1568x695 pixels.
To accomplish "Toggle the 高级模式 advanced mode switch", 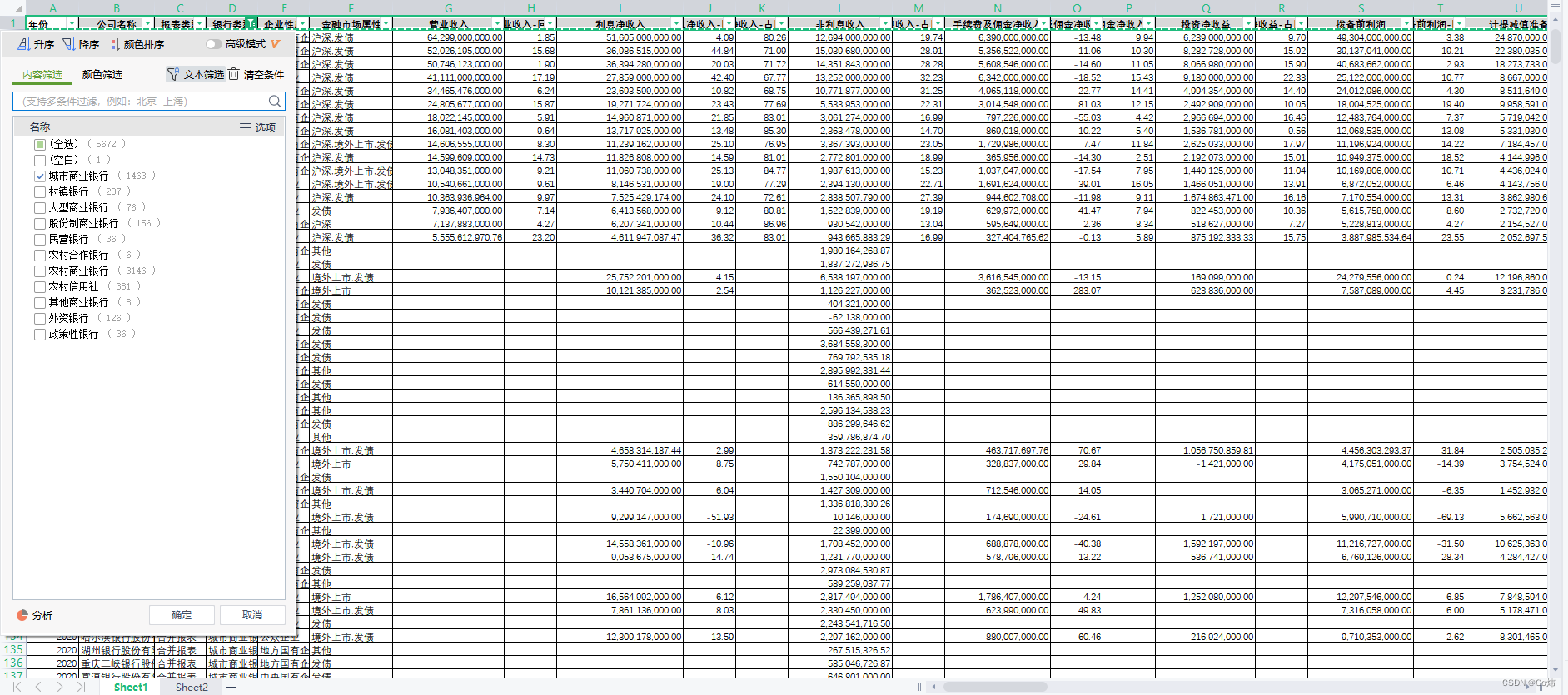I will coord(214,44).
